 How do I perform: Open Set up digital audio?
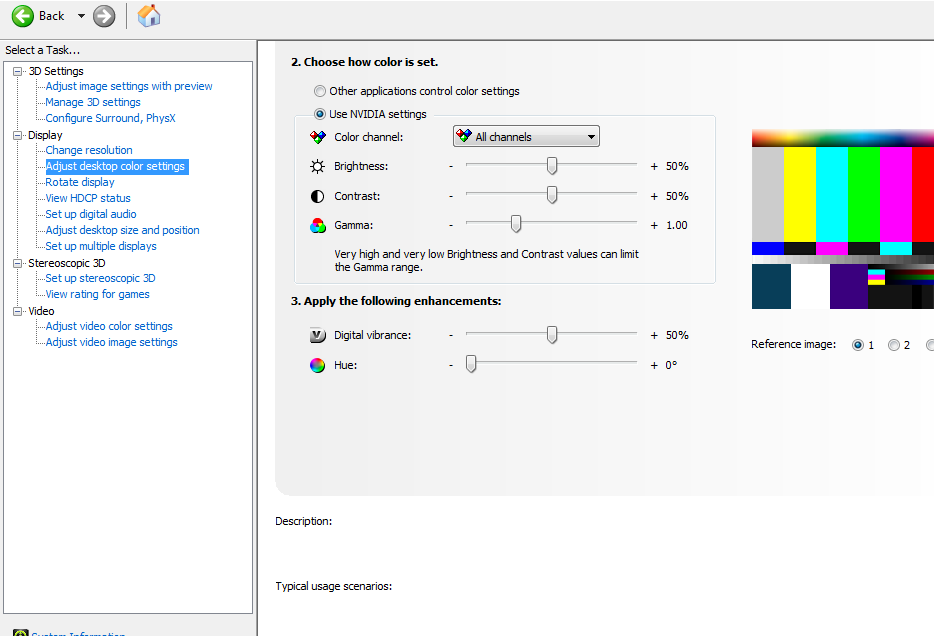click(91, 214)
